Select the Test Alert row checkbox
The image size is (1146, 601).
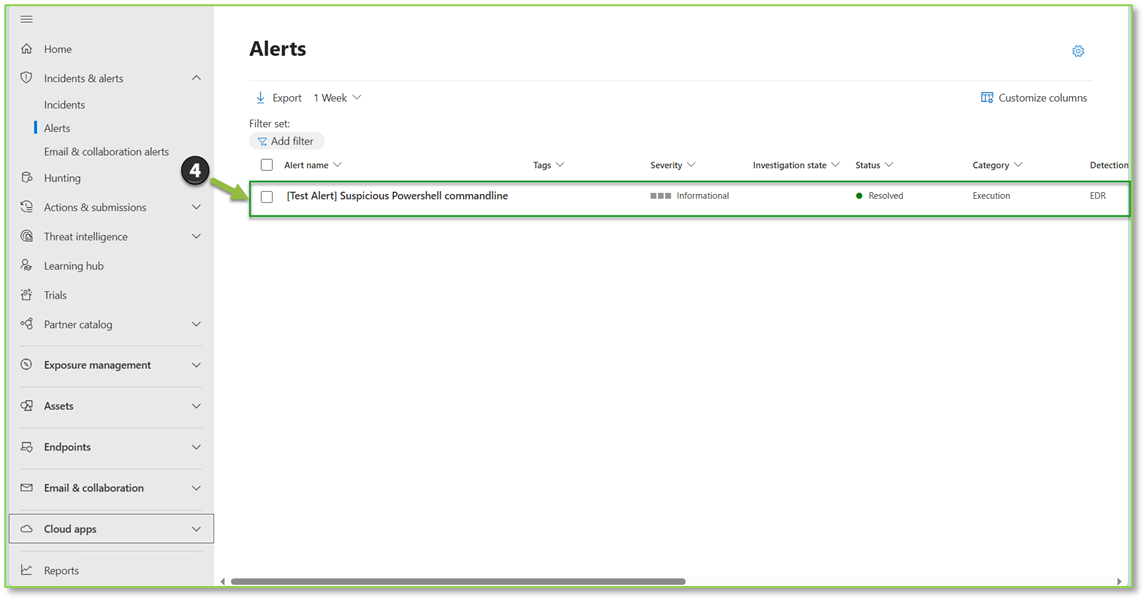[x=266, y=195]
